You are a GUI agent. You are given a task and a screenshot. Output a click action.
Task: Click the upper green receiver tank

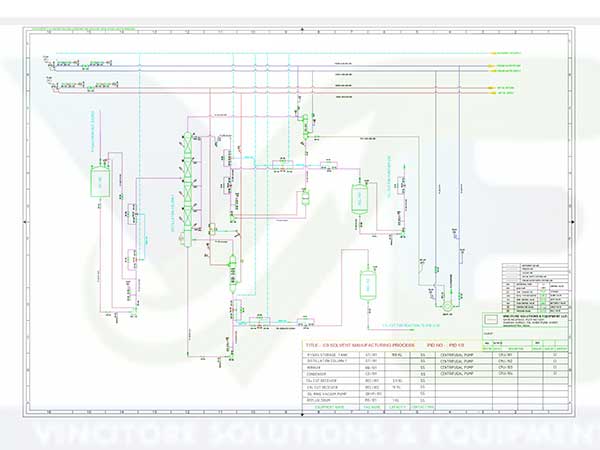[x=359, y=198]
